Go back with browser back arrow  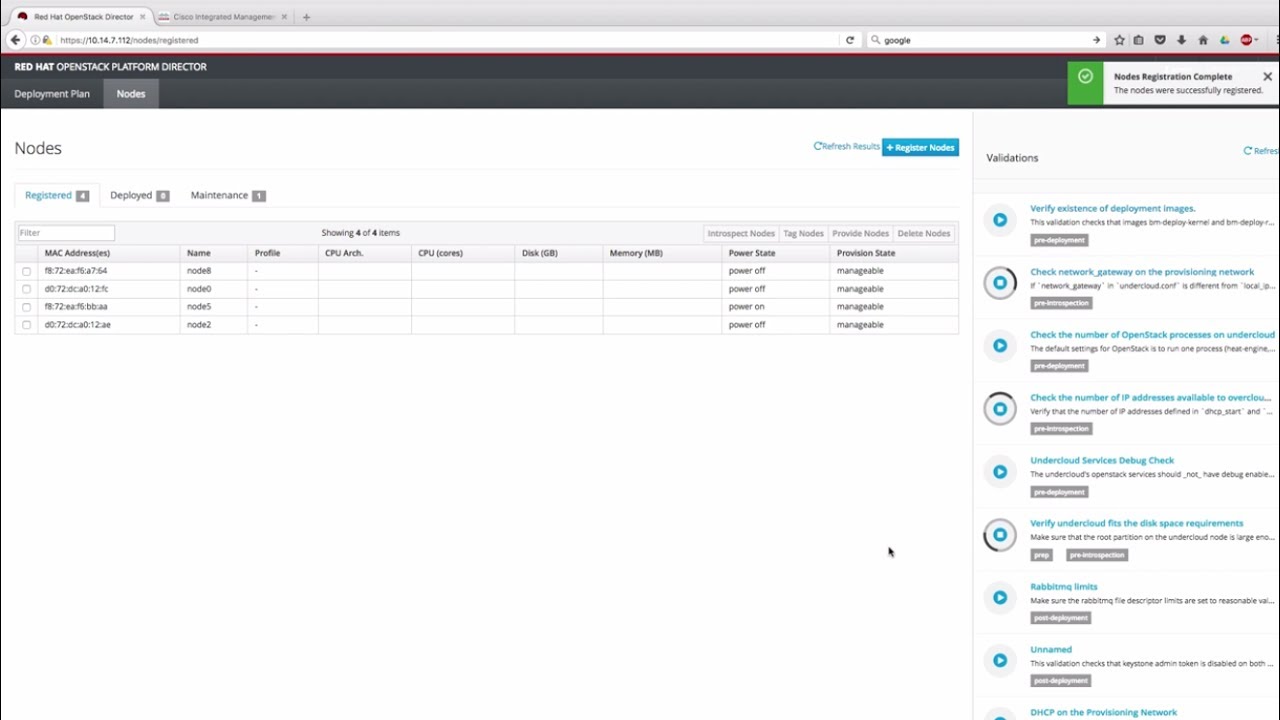pyautogui.click(x=15, y=40)
